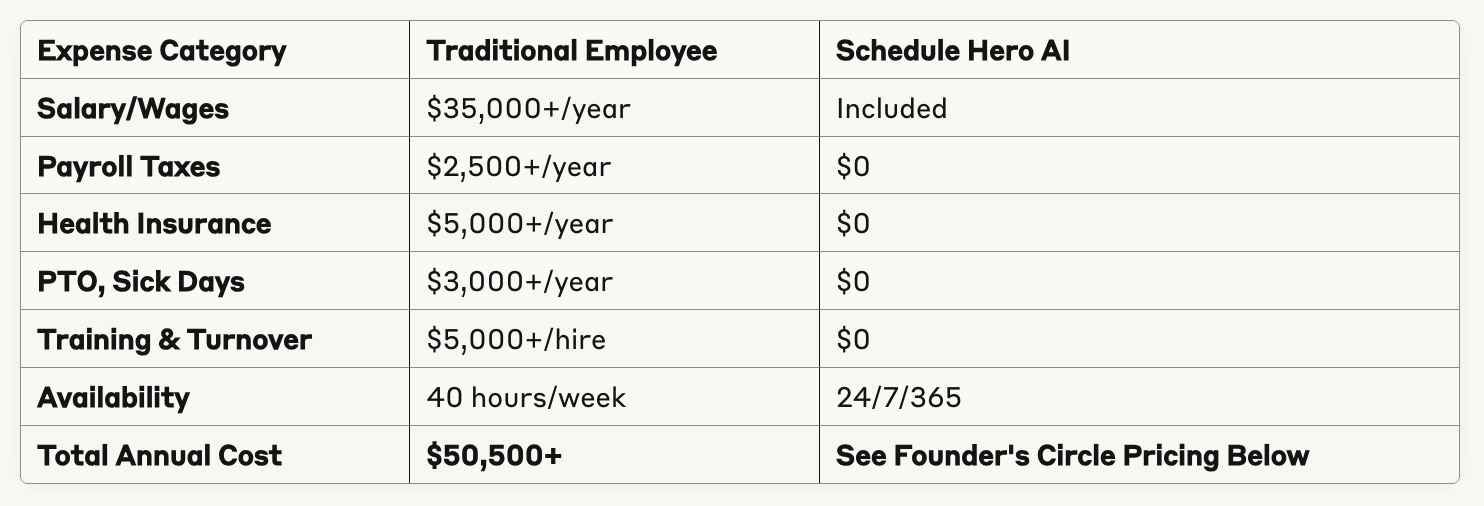Select the Included cell for Salary/Wages
Image resolution: width=1484 pixels, height=506 pixels.
click(x=891, y=108)
